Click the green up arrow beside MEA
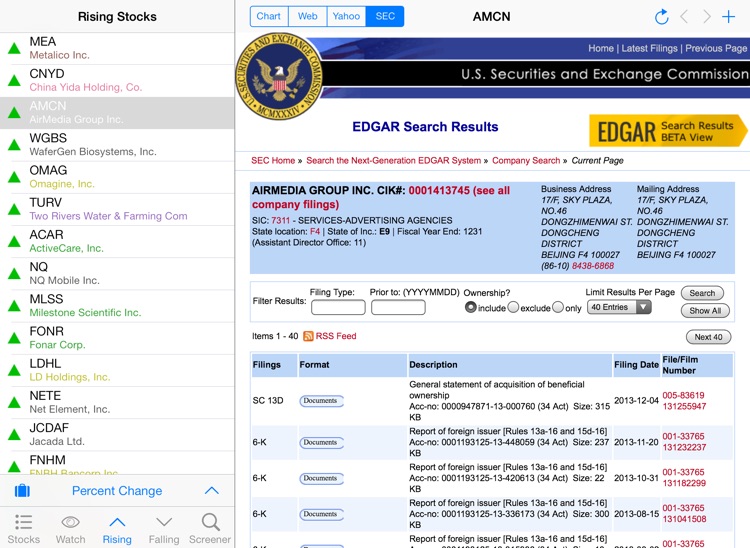750x548 pixels. click(14, 48)
